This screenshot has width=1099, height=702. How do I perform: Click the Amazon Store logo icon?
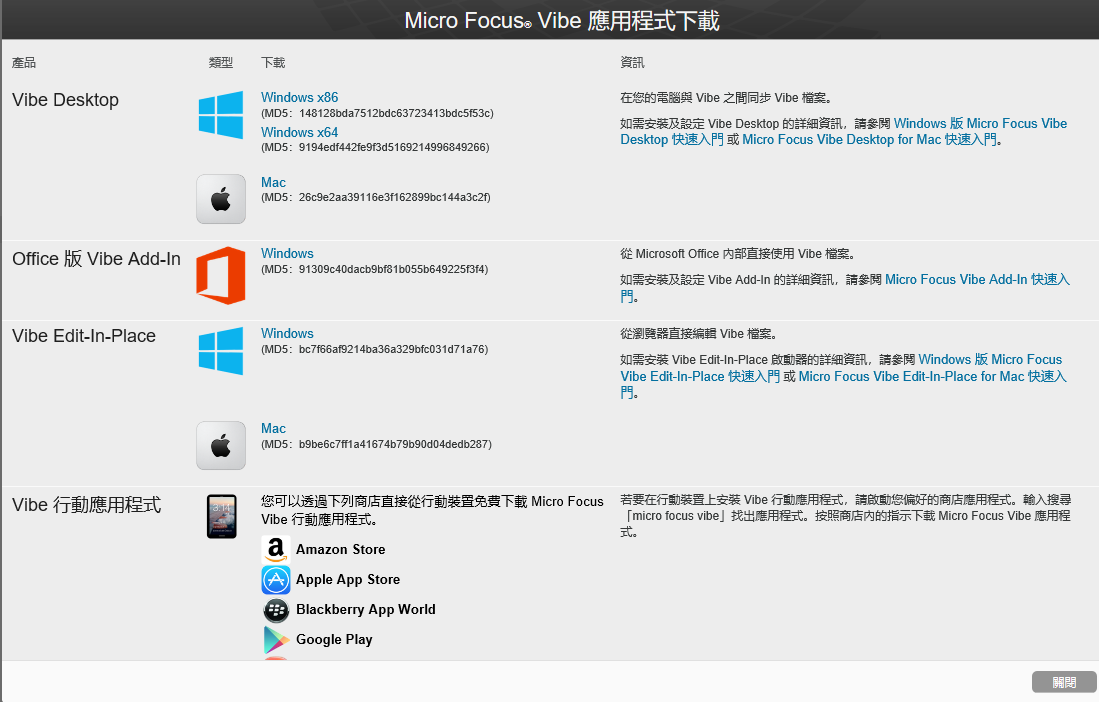[275, 550]
